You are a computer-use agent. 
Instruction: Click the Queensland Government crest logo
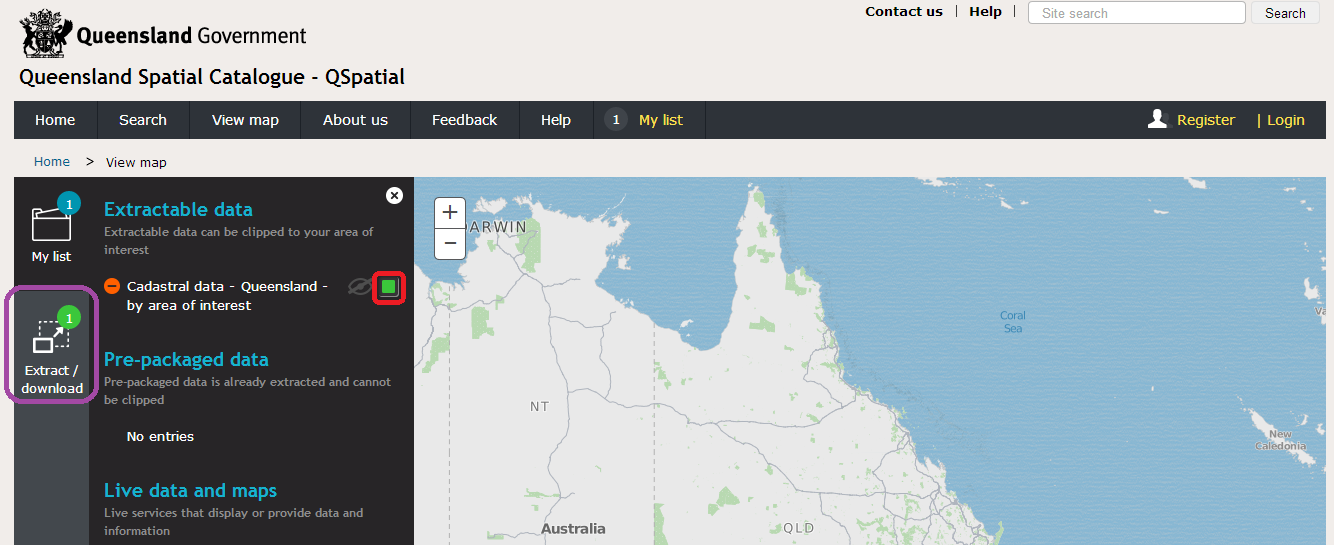45,33
